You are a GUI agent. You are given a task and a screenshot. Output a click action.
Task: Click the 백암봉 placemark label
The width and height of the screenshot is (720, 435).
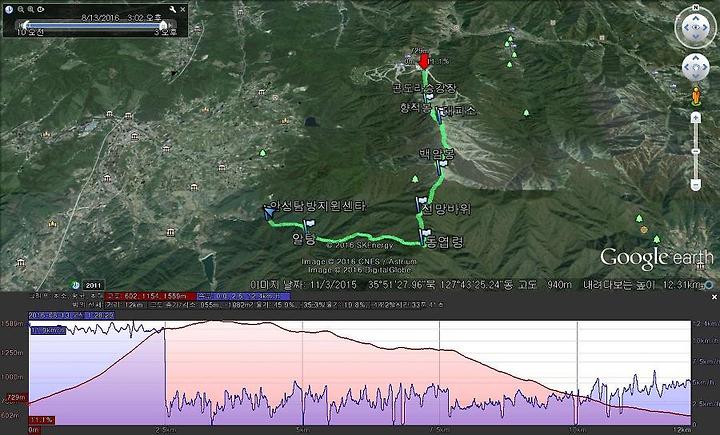pyautogui.click(x=437, y=154)
